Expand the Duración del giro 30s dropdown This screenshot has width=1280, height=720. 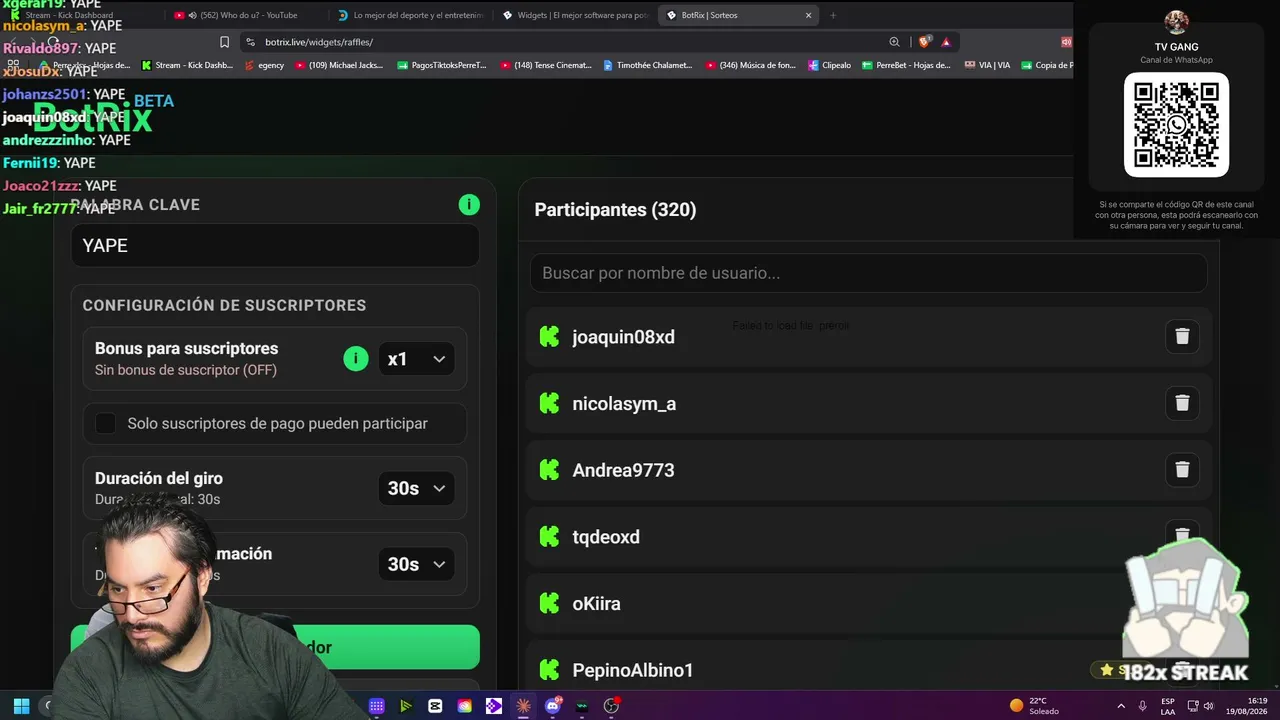[x=416, y=488]
